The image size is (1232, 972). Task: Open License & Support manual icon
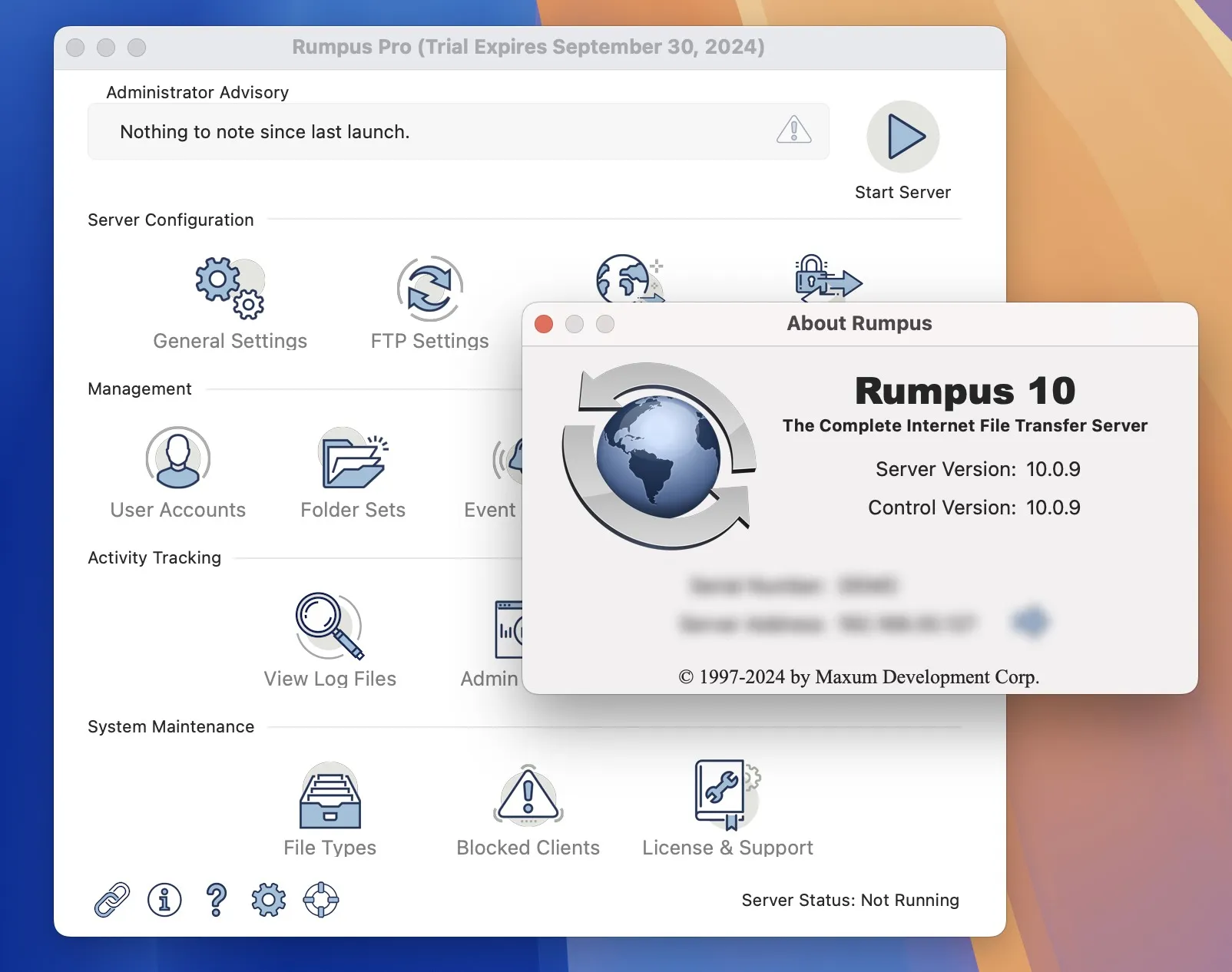727,795
